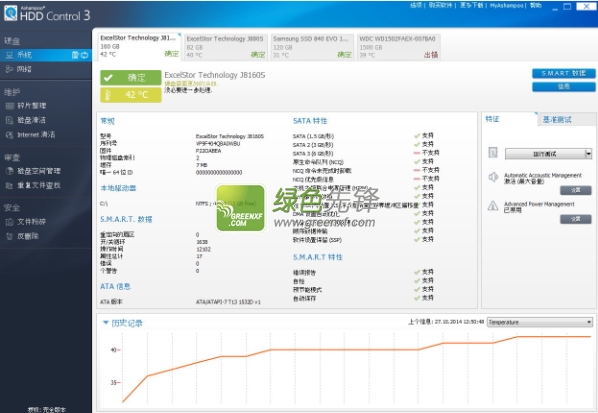Click the speaker icon for Acoustic Management
This screenshot has width=598, height=413.
493,177
